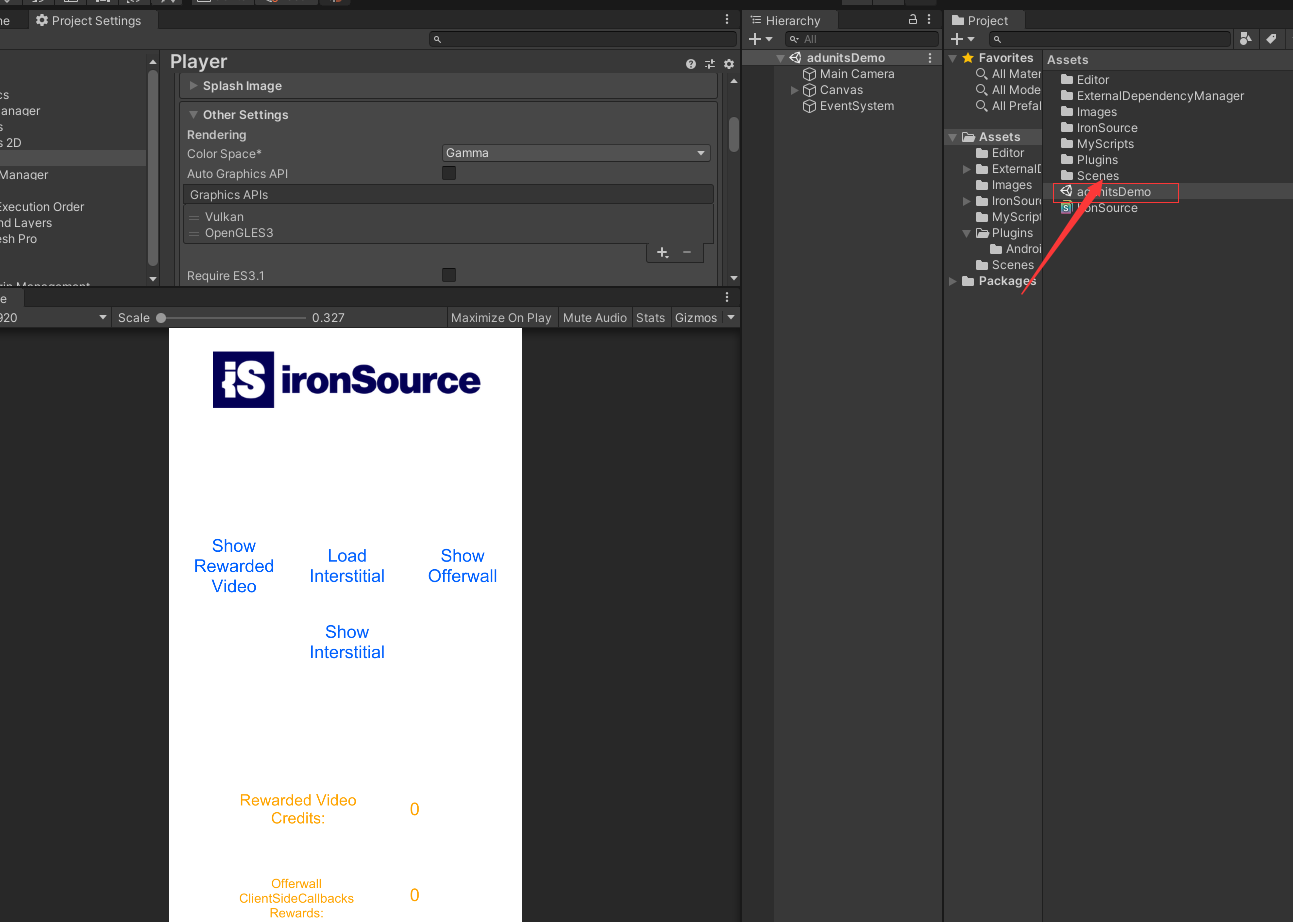Toggle Maximize On Play
Image resolution: width=1293 pixels, height=922 pixels.
click(x=501, y=317)
